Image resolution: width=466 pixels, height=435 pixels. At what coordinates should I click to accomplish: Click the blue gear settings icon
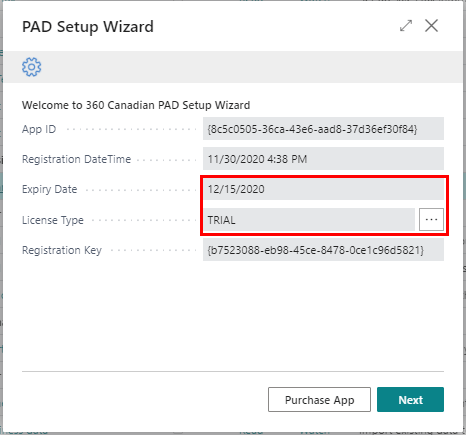point(32,67)
